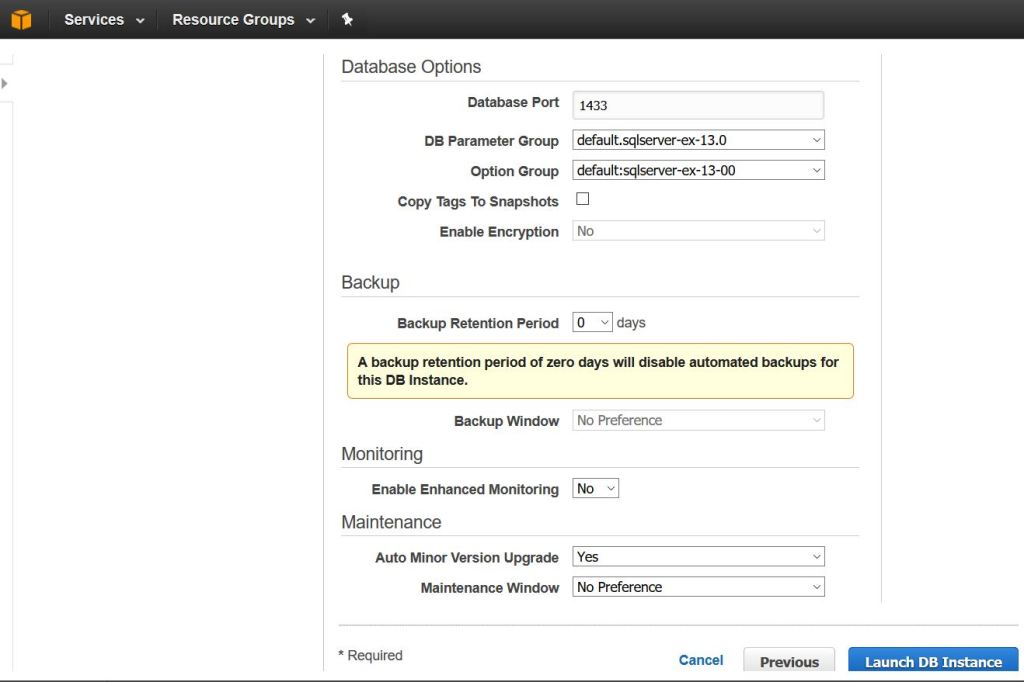Viewport: 1024px width, 682px height.
Task: Open the Option Group dropdown
Action: click(x=698, y=170)
